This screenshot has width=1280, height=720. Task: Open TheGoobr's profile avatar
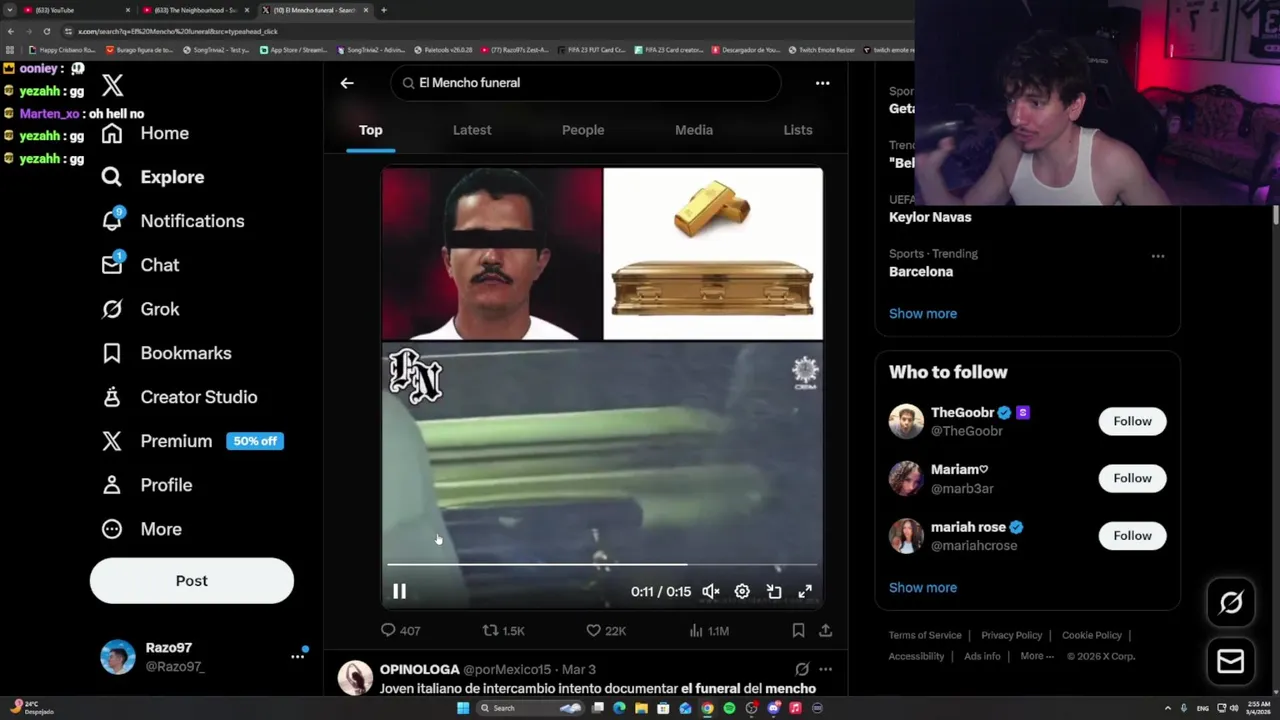click(x=906, y=421)
